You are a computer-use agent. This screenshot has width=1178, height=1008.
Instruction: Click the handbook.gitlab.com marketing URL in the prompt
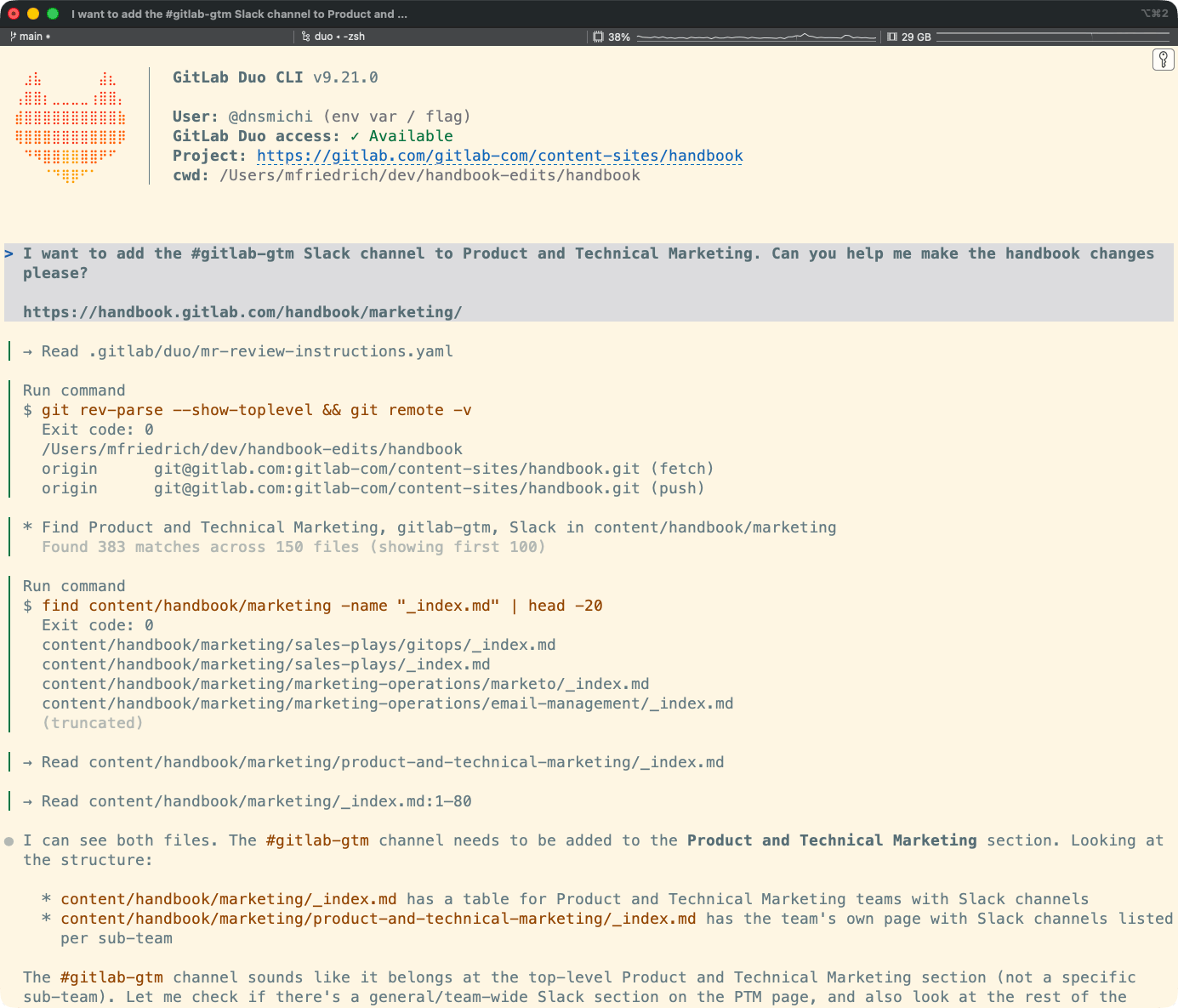coord(242,312)
